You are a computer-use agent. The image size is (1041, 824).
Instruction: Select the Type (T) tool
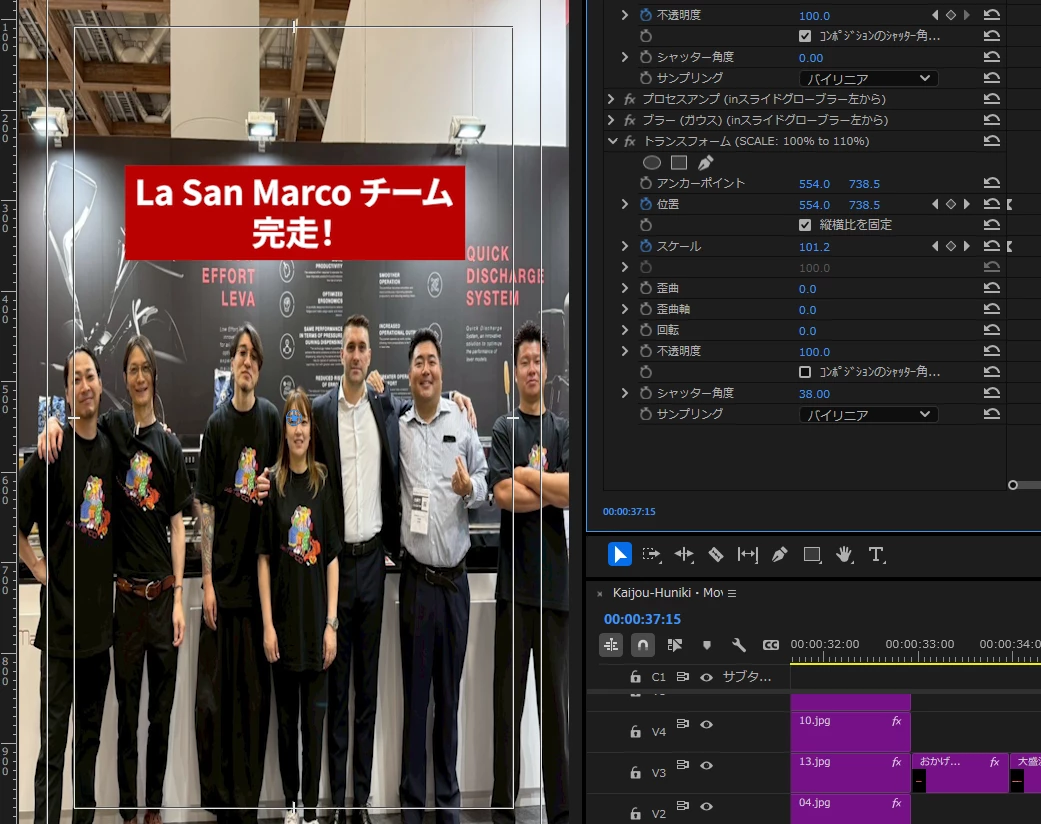(x=876, y=554)
